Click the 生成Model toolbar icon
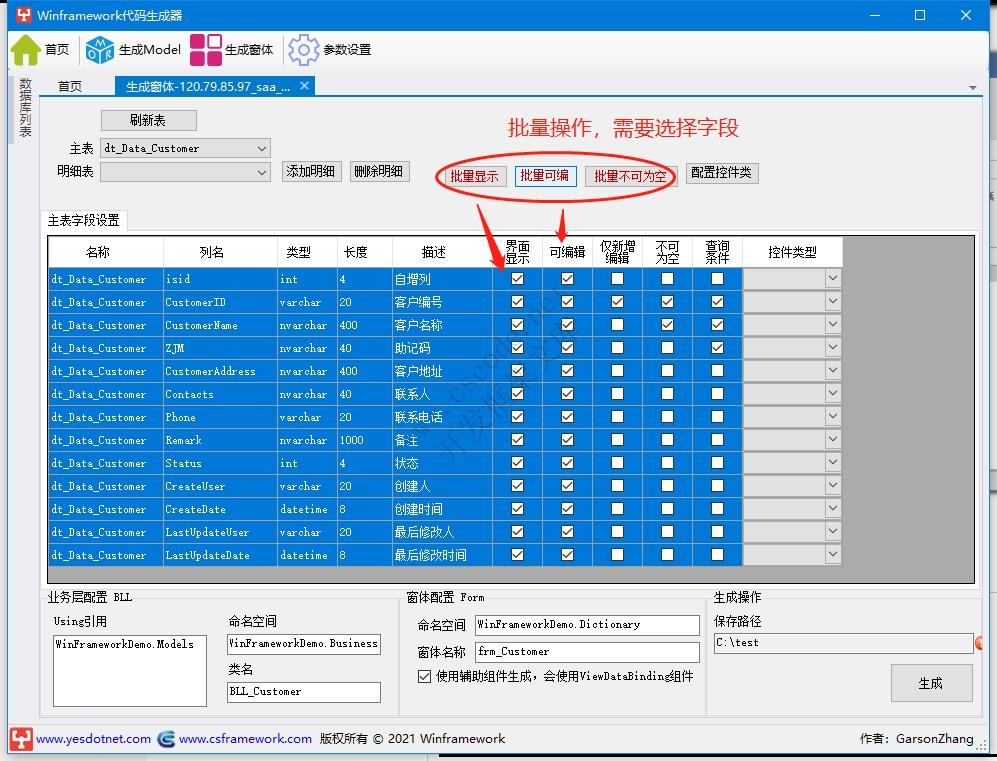 (x=98, y=49)
